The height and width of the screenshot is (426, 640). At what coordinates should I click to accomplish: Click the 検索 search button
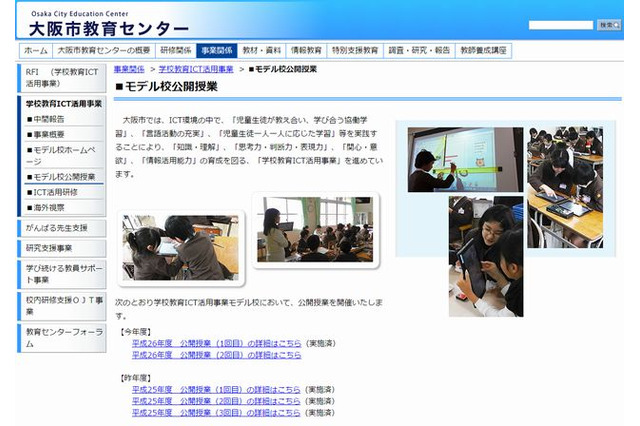609,25
